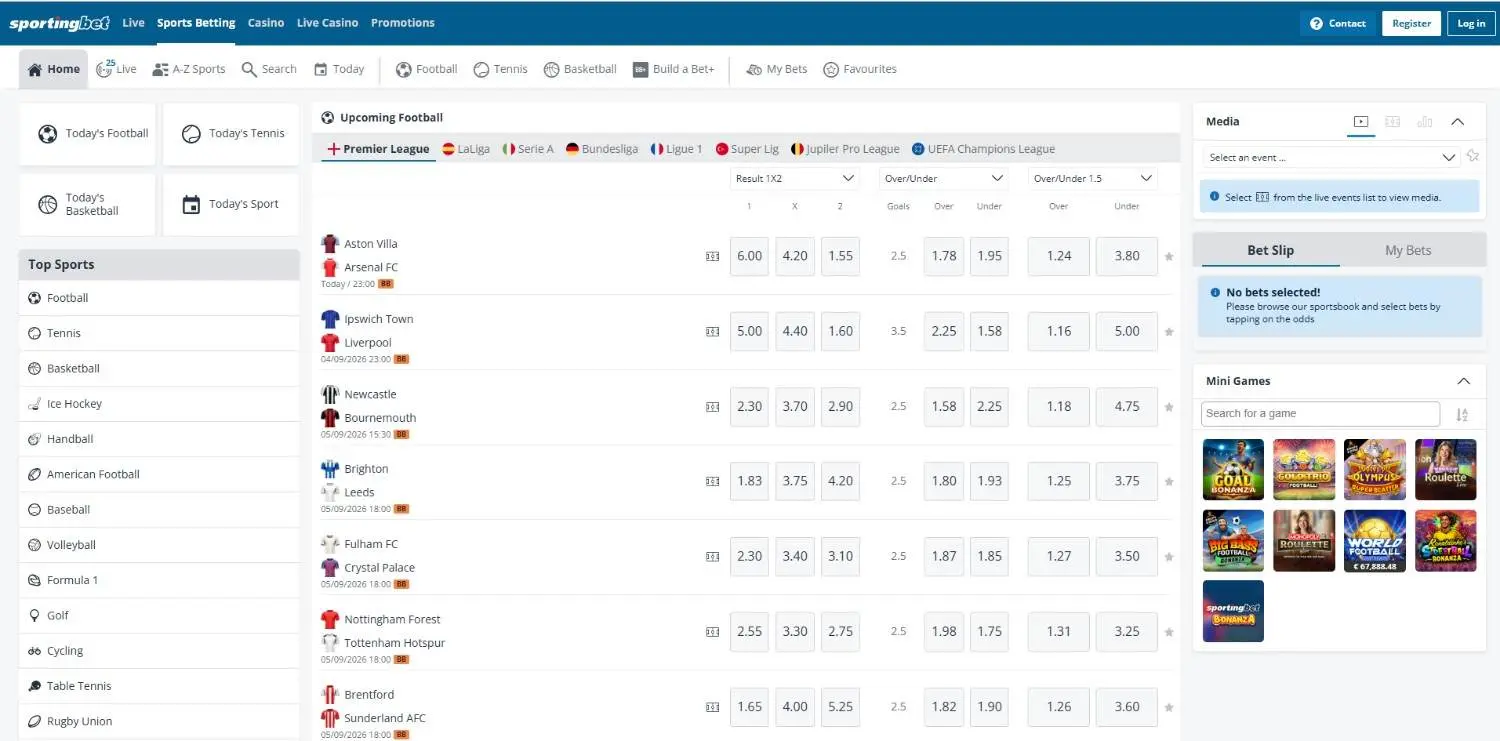The image size is (1500, 741).
Task: Open Favourites in navigation bar
Action: [860, 69]
